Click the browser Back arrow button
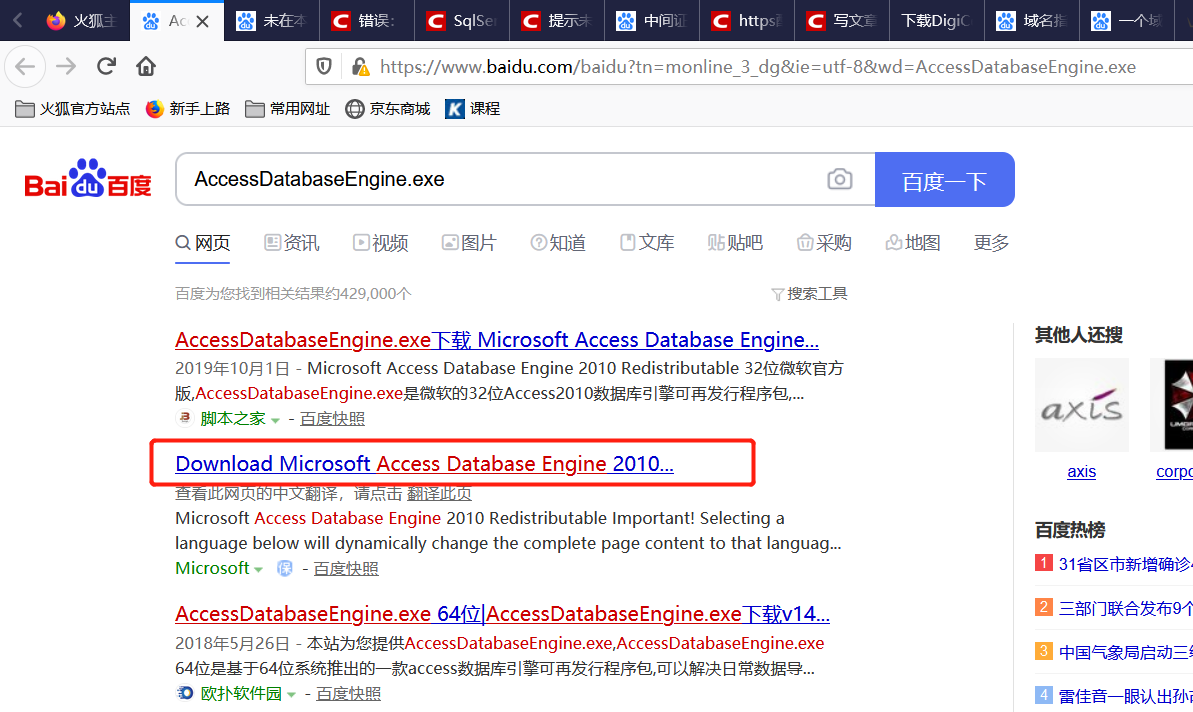 (x=25, y=67)
